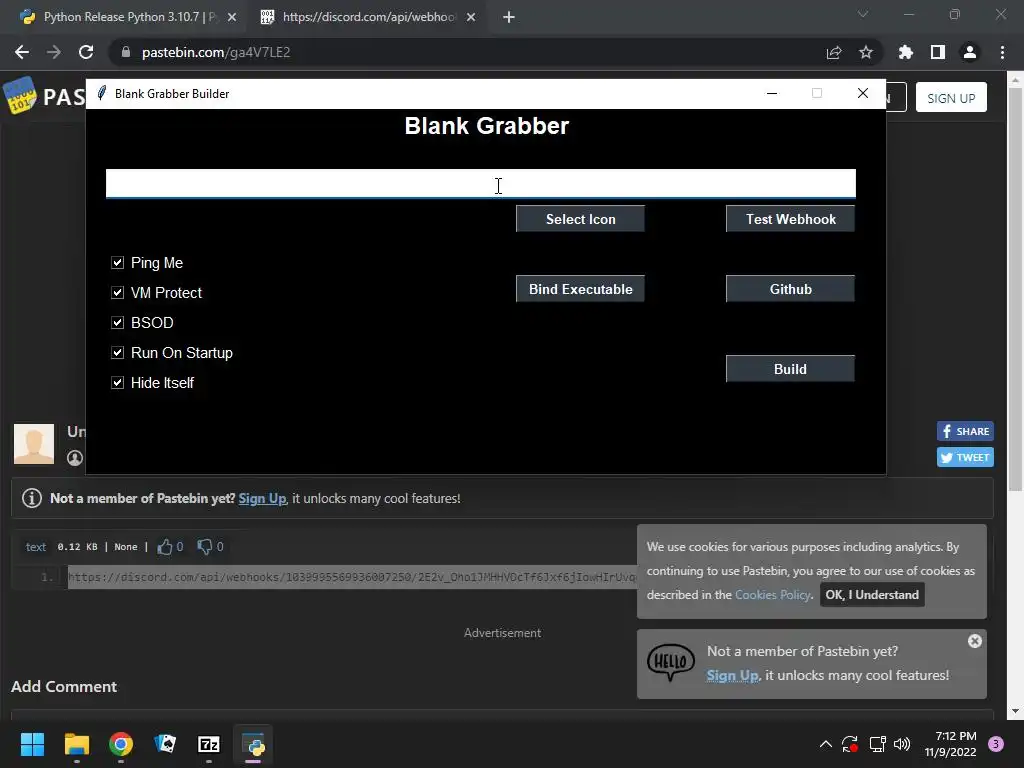Screen dimensions: 1024x768
Task: Tweet this paste button
Action: coord(965,457)
